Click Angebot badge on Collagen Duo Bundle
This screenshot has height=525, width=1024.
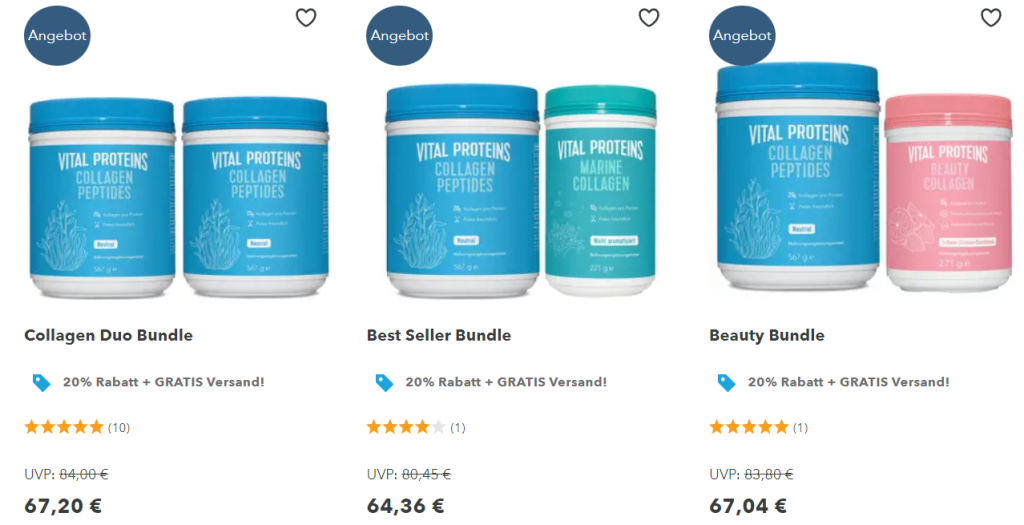(57, 35)
